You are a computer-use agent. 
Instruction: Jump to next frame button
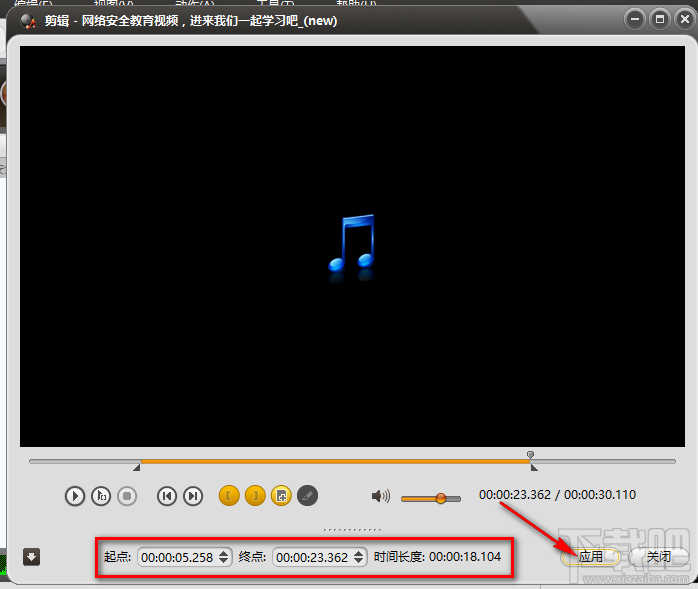pyautogui.click(x=193, y=496)
